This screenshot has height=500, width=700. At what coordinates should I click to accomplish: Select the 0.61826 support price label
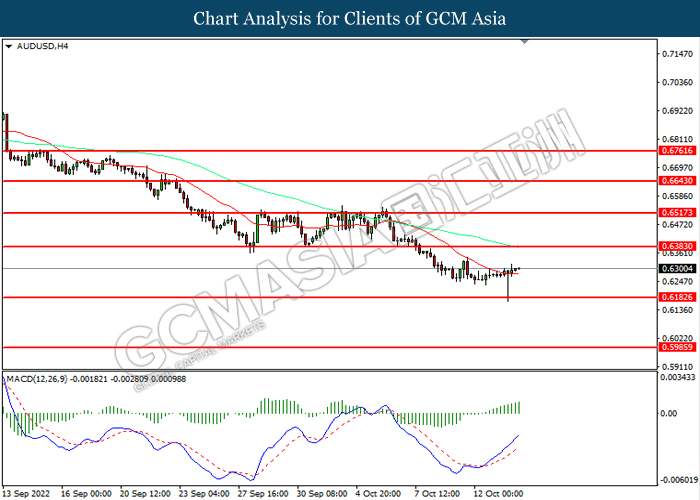677,297
